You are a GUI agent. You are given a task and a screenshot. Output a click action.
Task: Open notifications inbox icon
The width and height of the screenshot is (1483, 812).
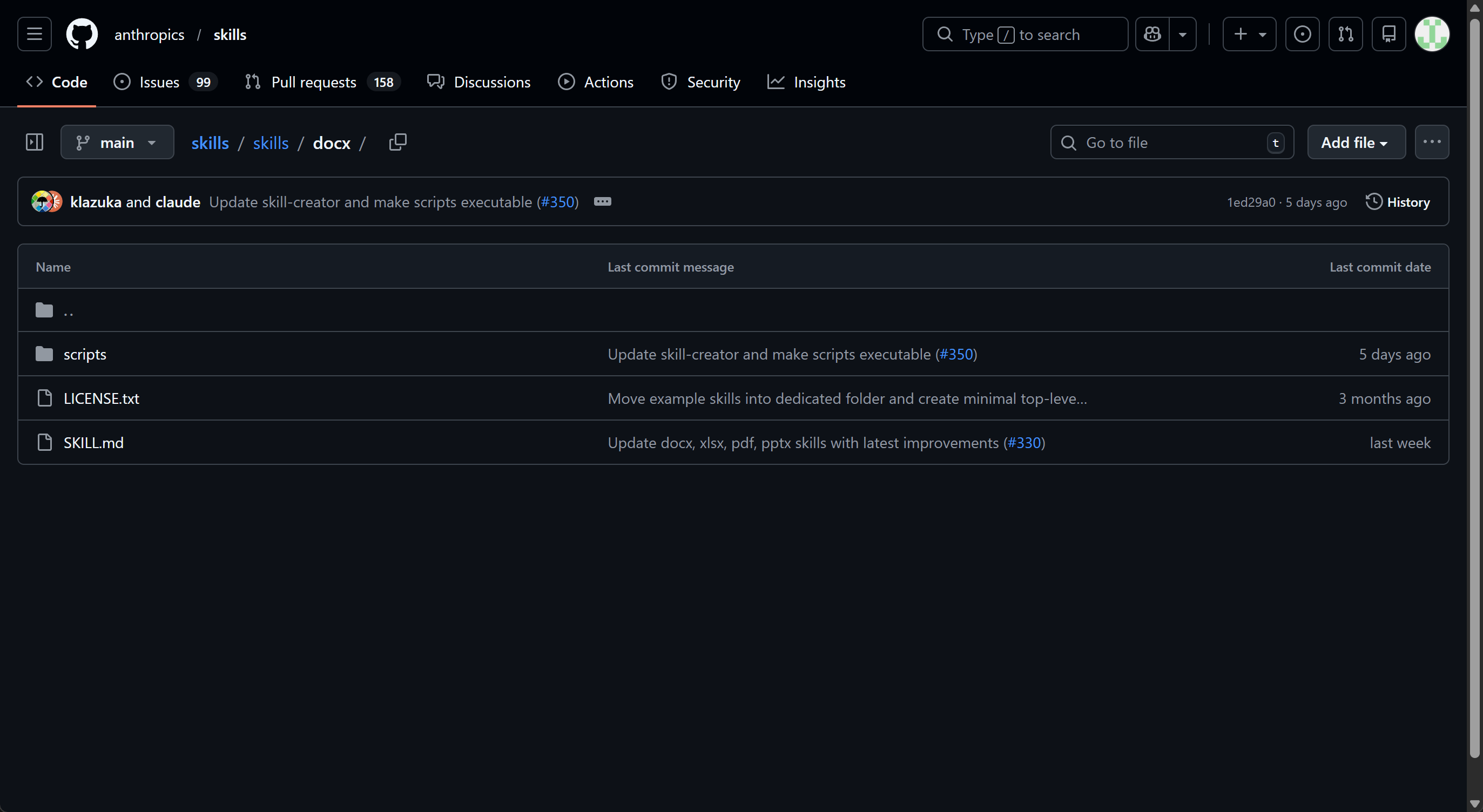(1388, 34)
